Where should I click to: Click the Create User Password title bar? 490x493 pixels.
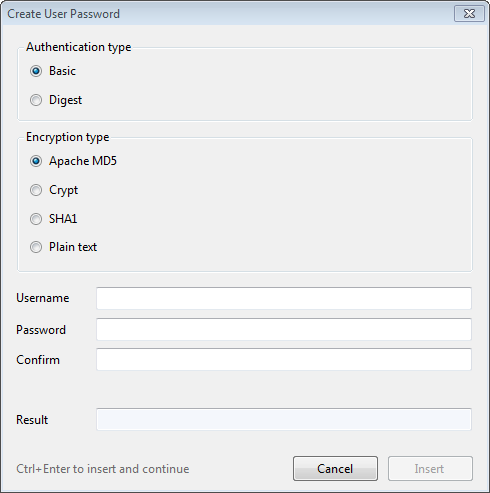[x=227, y=14]
